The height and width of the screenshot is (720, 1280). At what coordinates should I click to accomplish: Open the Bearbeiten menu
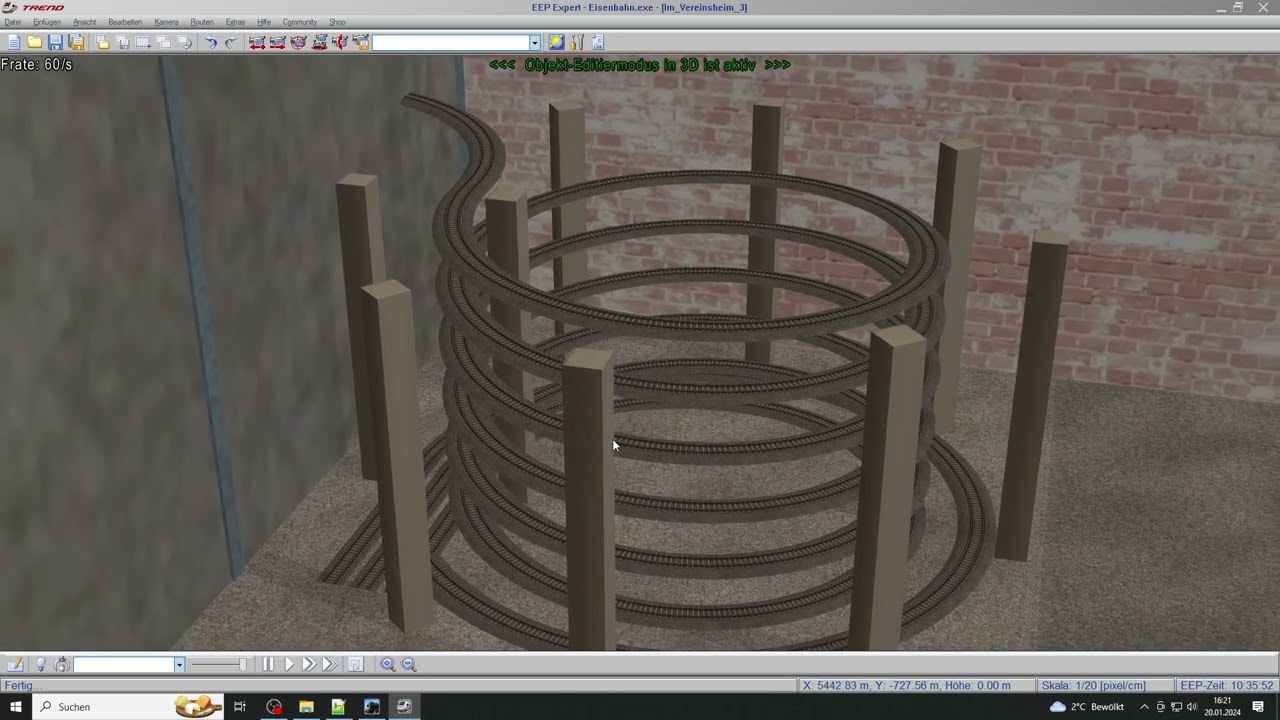click(x=125, y=22)
